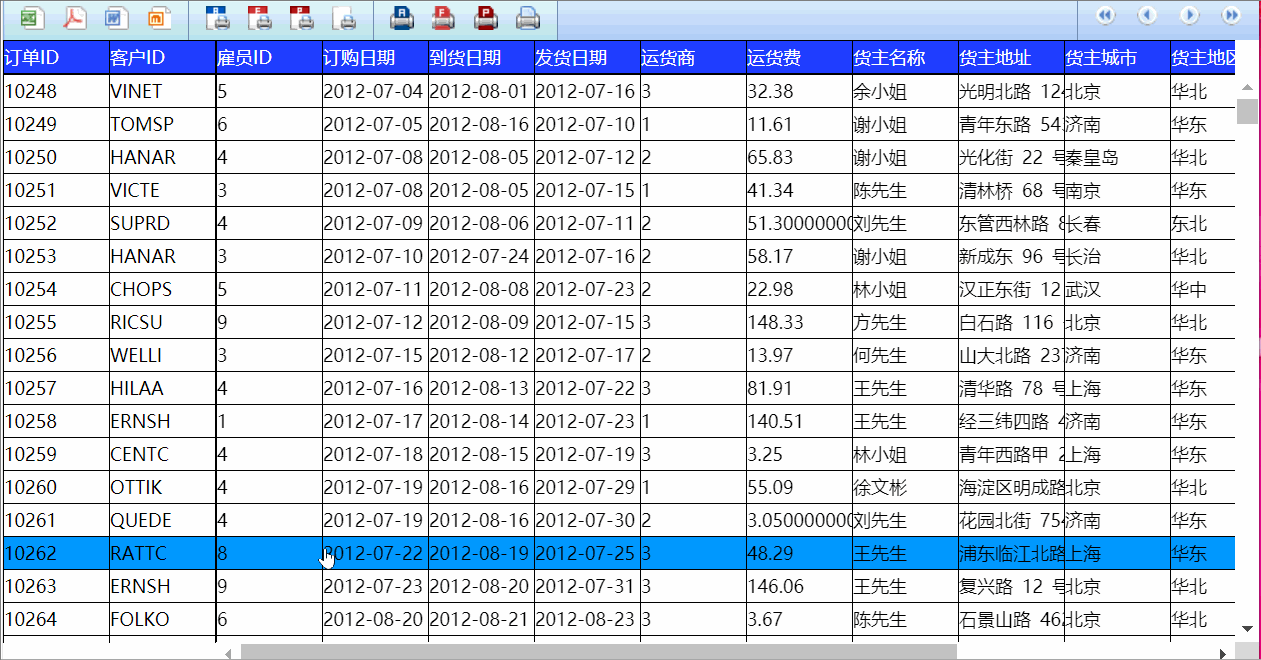Click the 货主城市 column header

[1117, 58]
